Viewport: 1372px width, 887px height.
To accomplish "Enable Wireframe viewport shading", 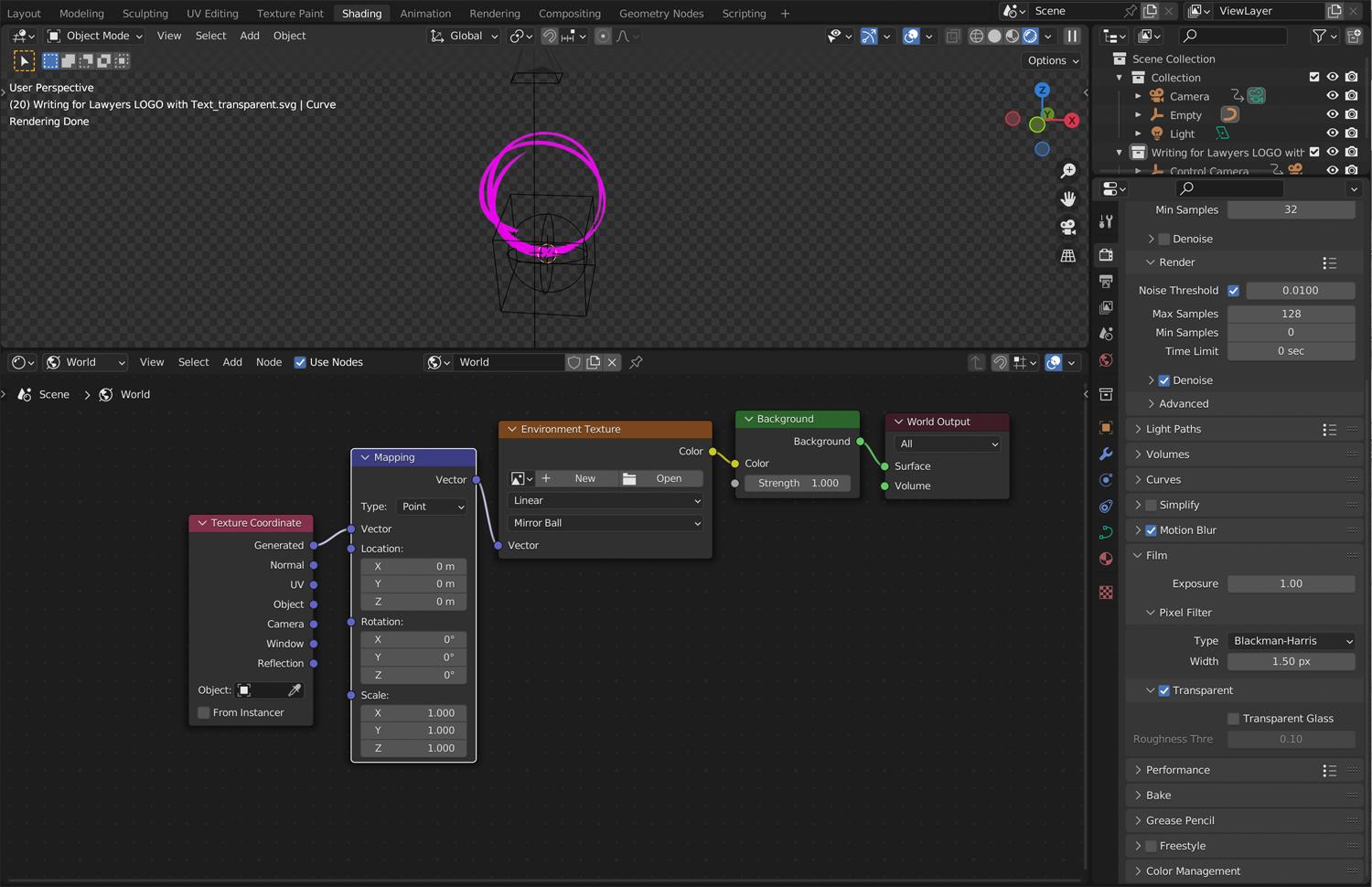I will 977,37.
